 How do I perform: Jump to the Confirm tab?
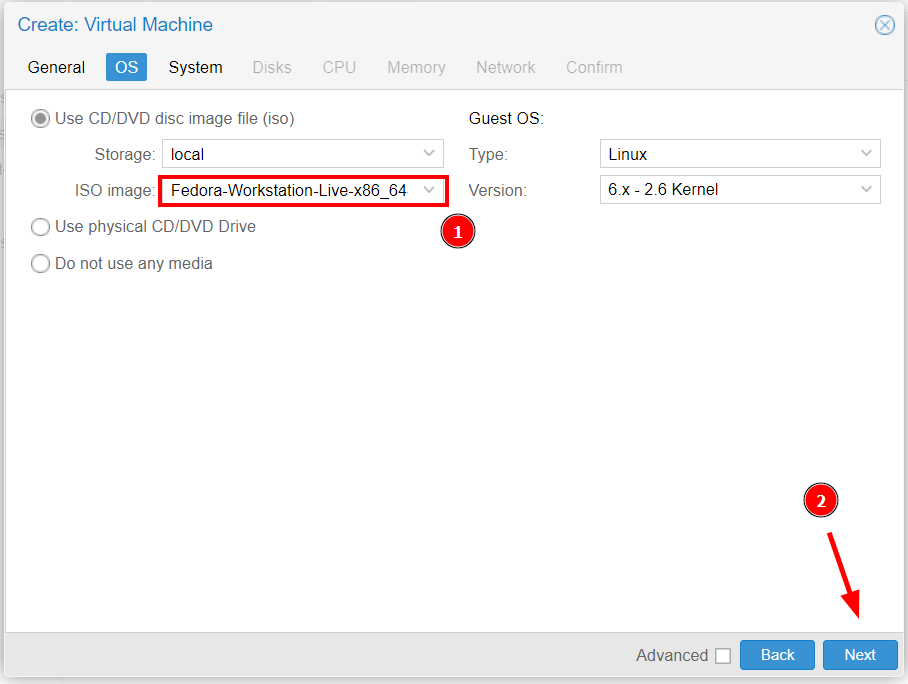point(594,67)
